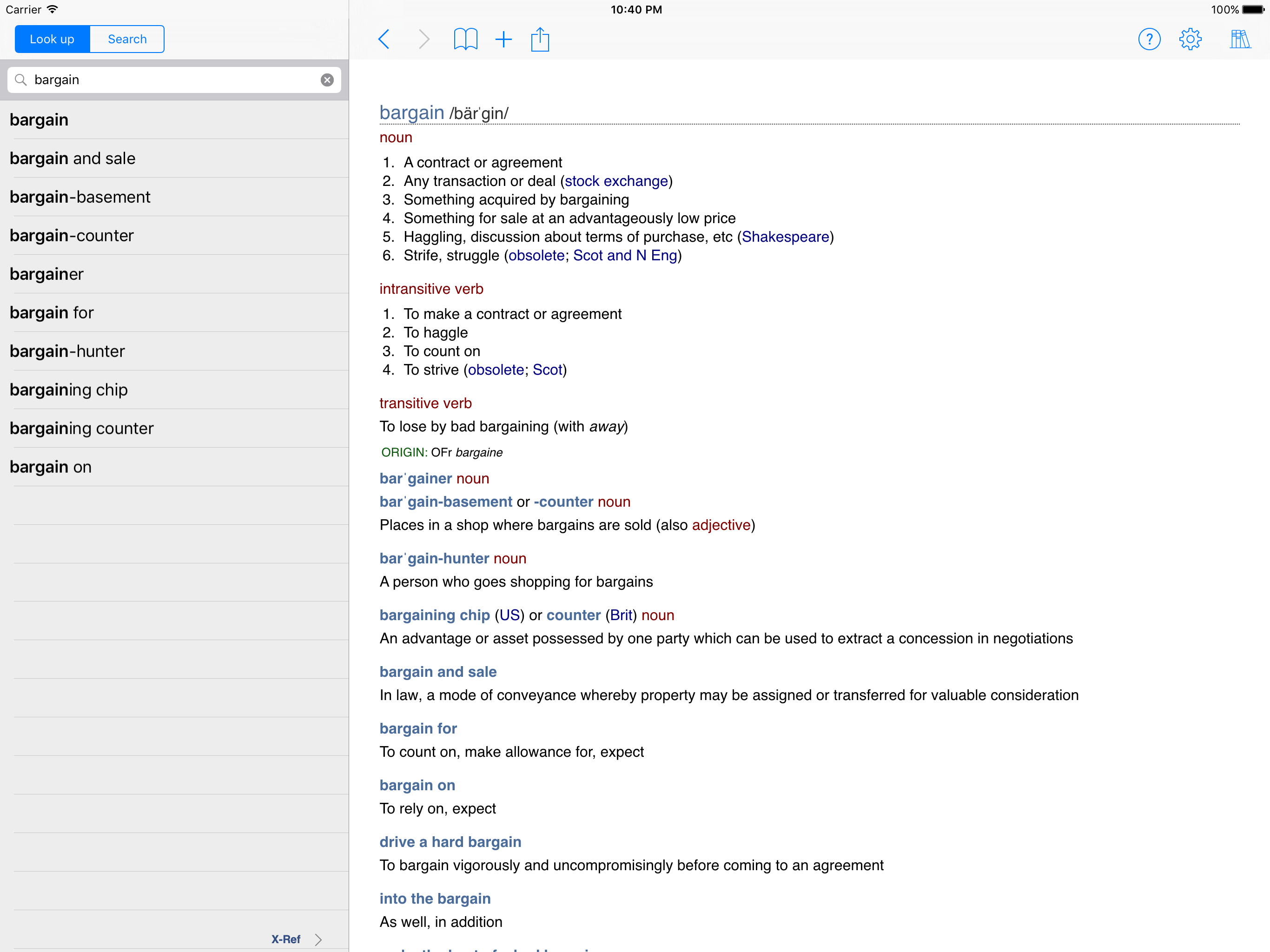Switch to Look up mode
Image resolution: width=1270 pixels, height=952 pixels.
pos(52,39)
